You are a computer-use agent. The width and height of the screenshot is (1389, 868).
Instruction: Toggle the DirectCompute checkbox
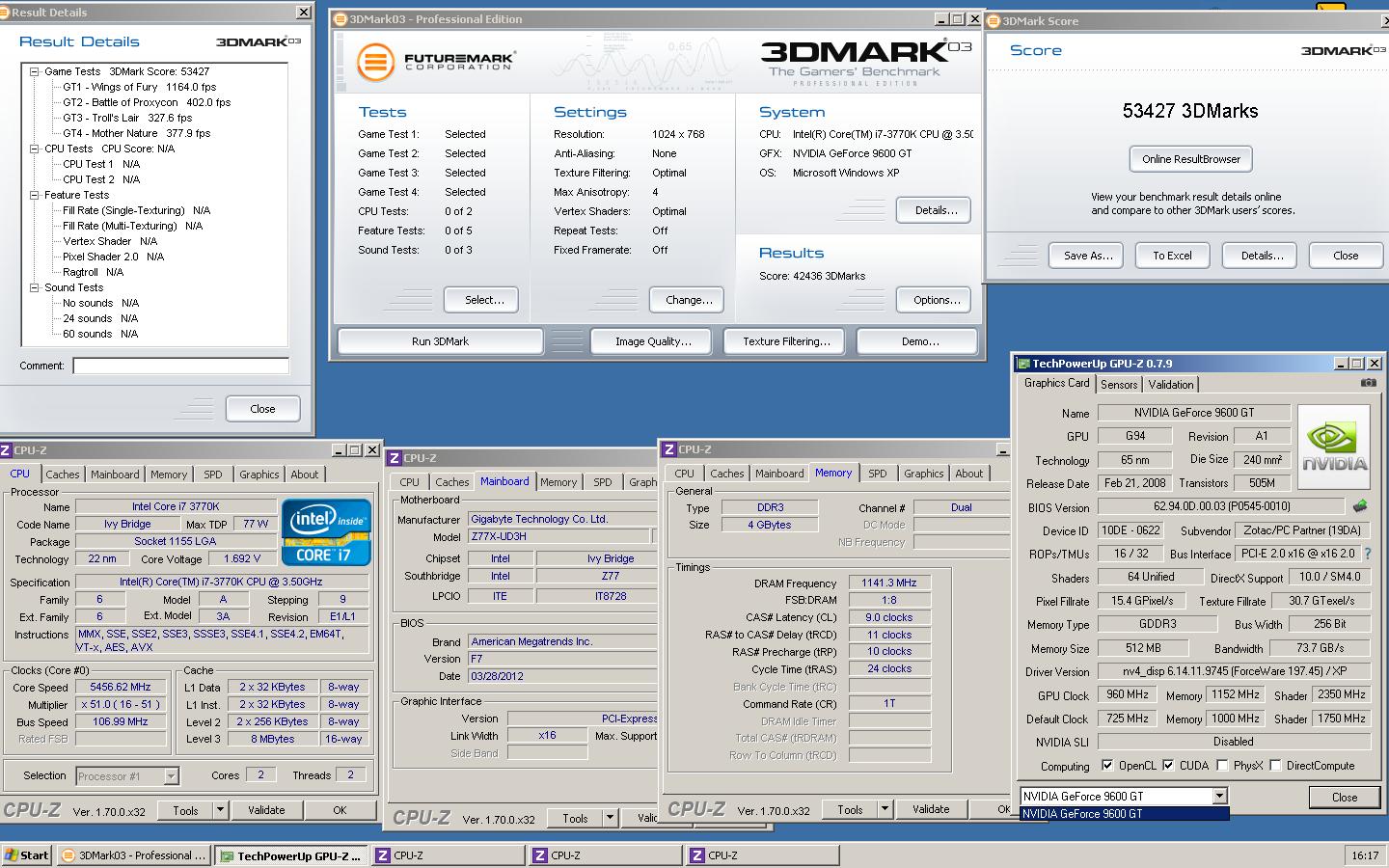(x=1275, y=766)
